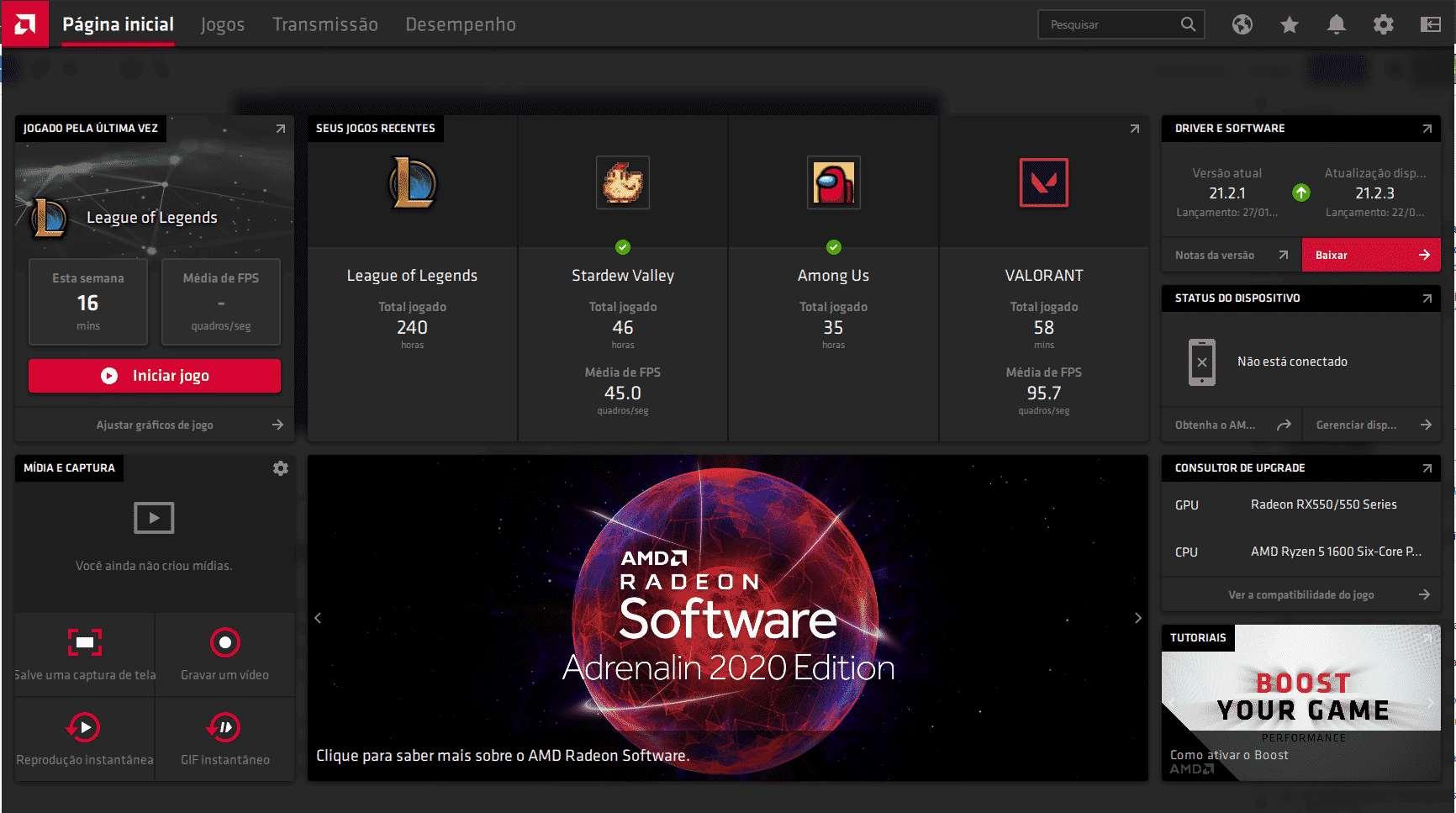Click version 21.2.3 update text
The image size is (1456, 813).
click(x=1374, y=193)
